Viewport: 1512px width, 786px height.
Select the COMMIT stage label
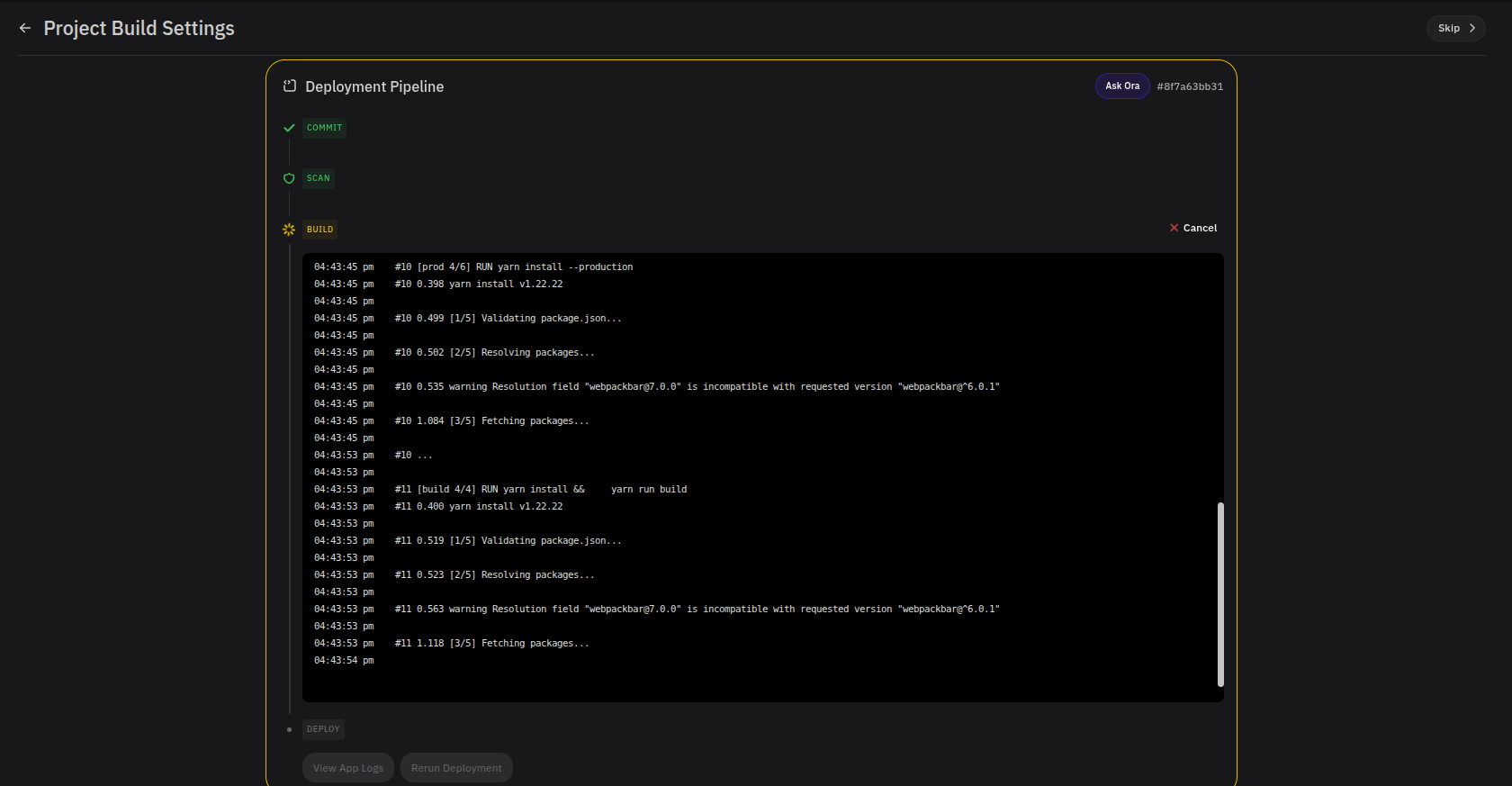point(324,128)
